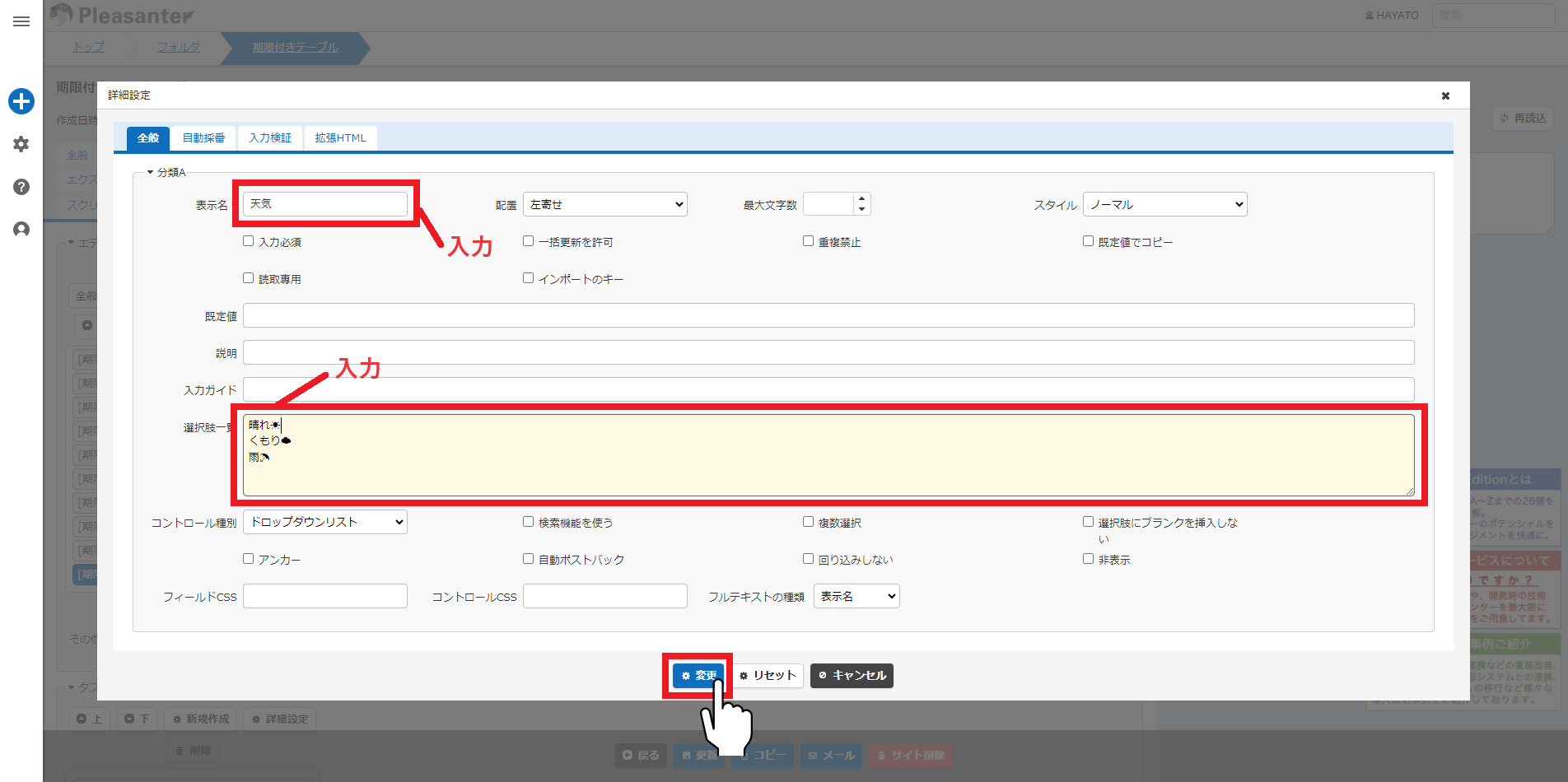The height and width of the screenshot is (782, 1568).
Task: Click the 変更 button
Action: (698, 676)
